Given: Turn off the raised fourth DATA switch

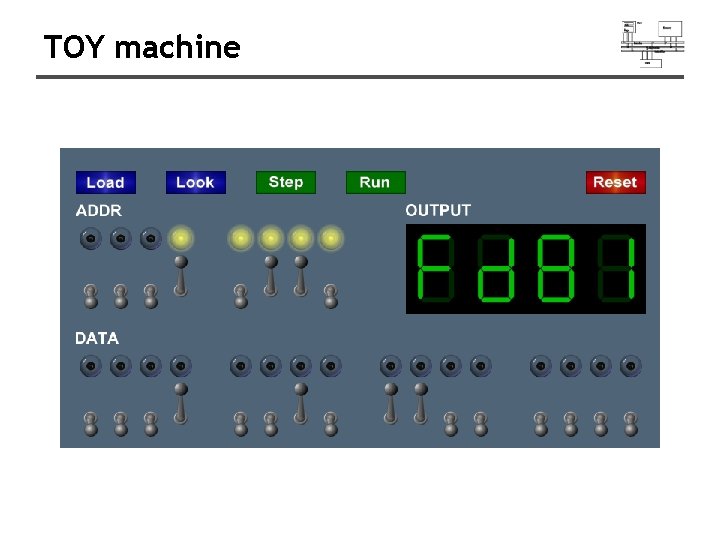Looking at the screenshot, I should pyautogui.click(x=181, y=404).
